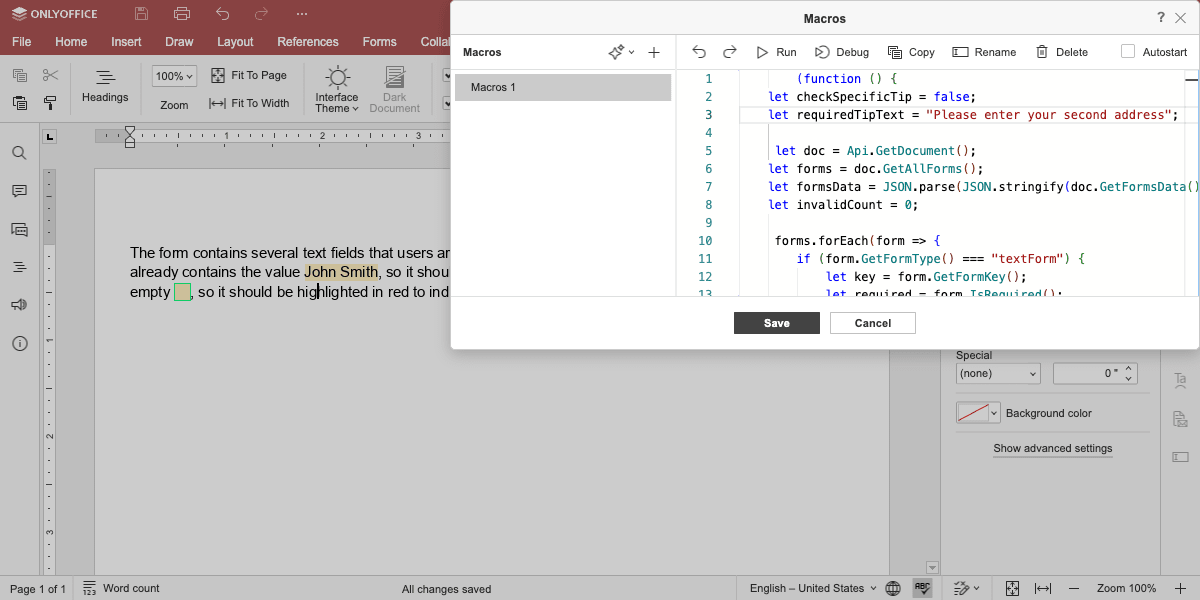Toggle spell checking in status bar

(922, 588)
